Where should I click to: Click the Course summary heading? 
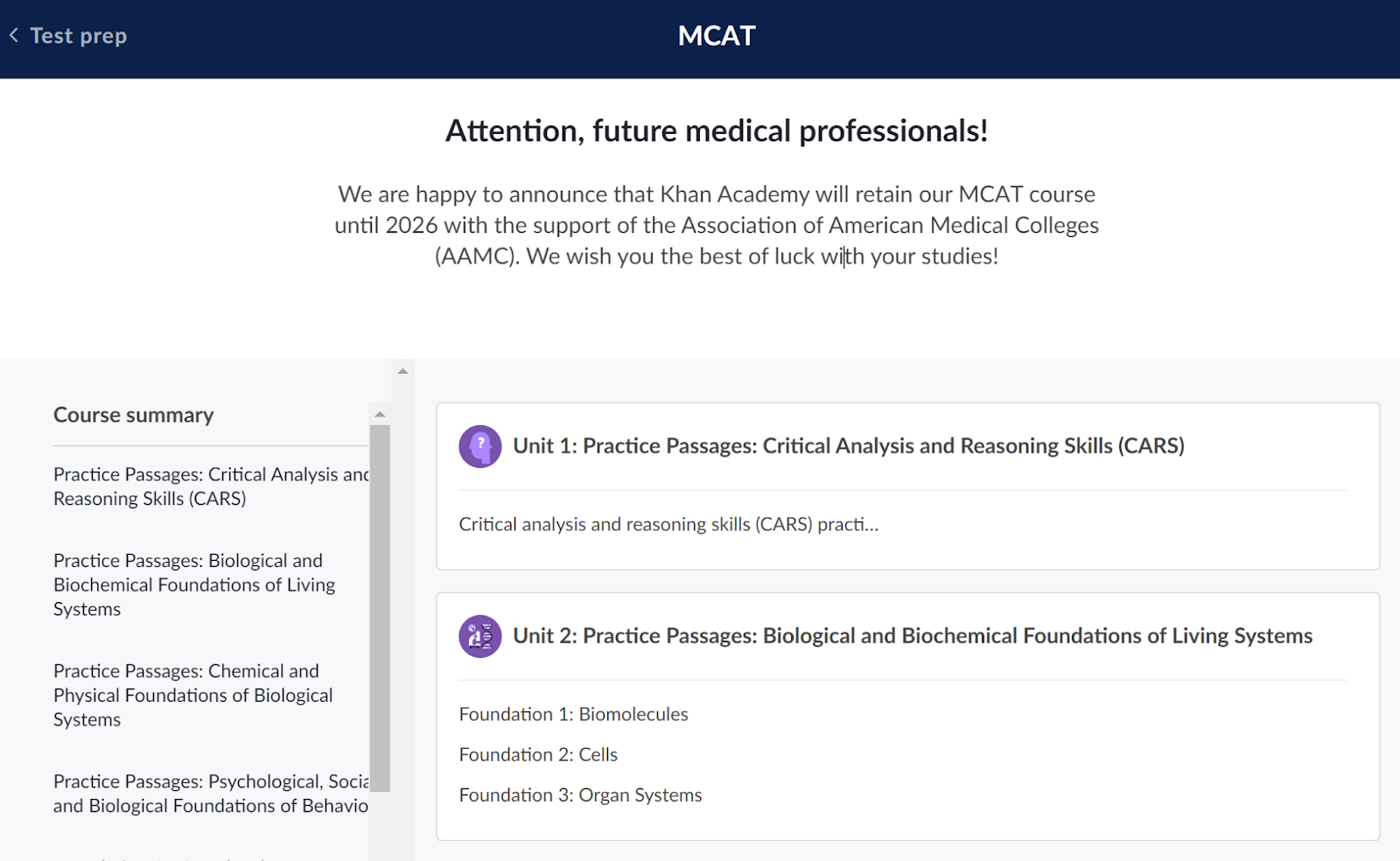(x=134, y=415)
